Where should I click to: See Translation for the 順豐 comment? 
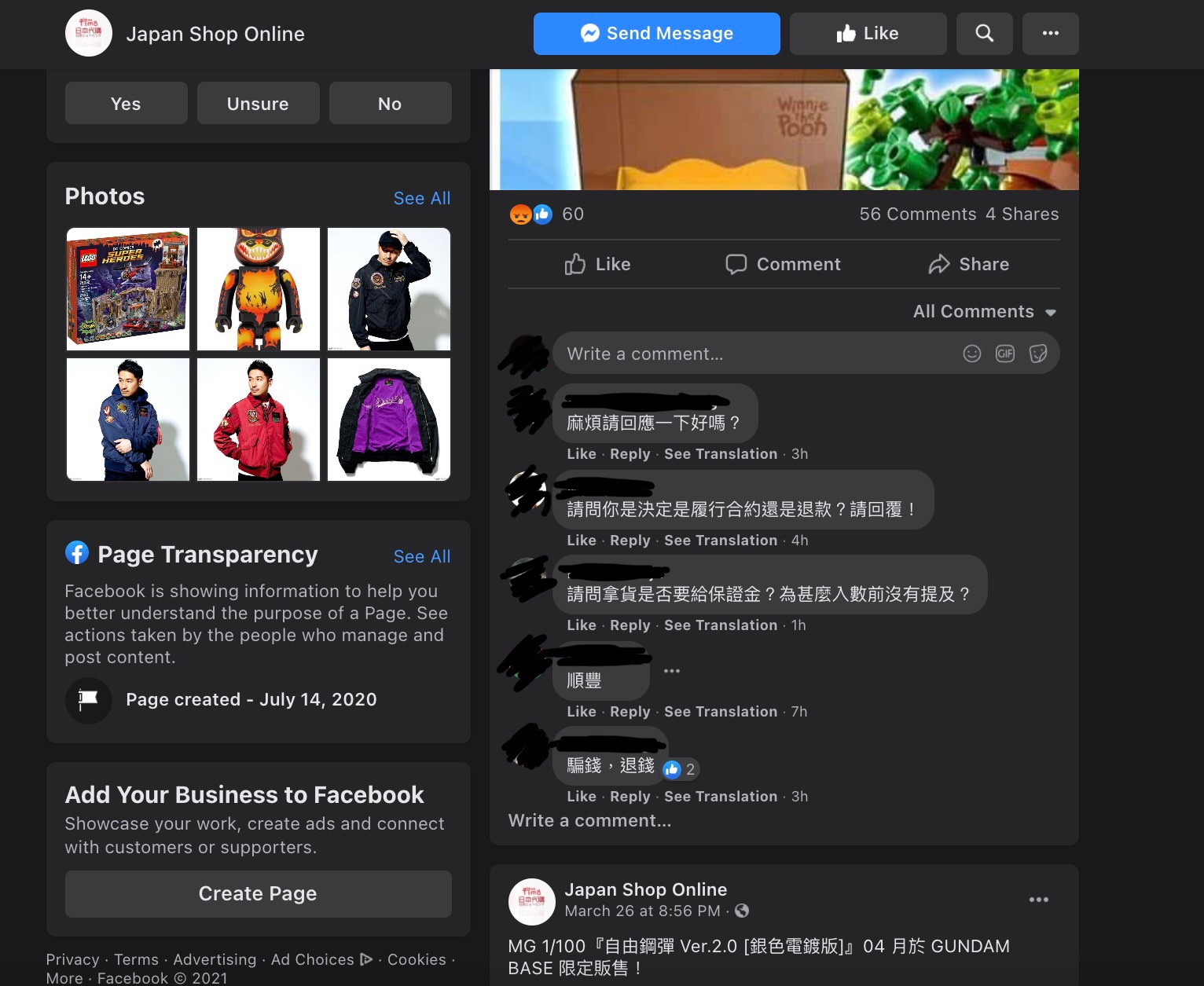click(x=721, y=712)
